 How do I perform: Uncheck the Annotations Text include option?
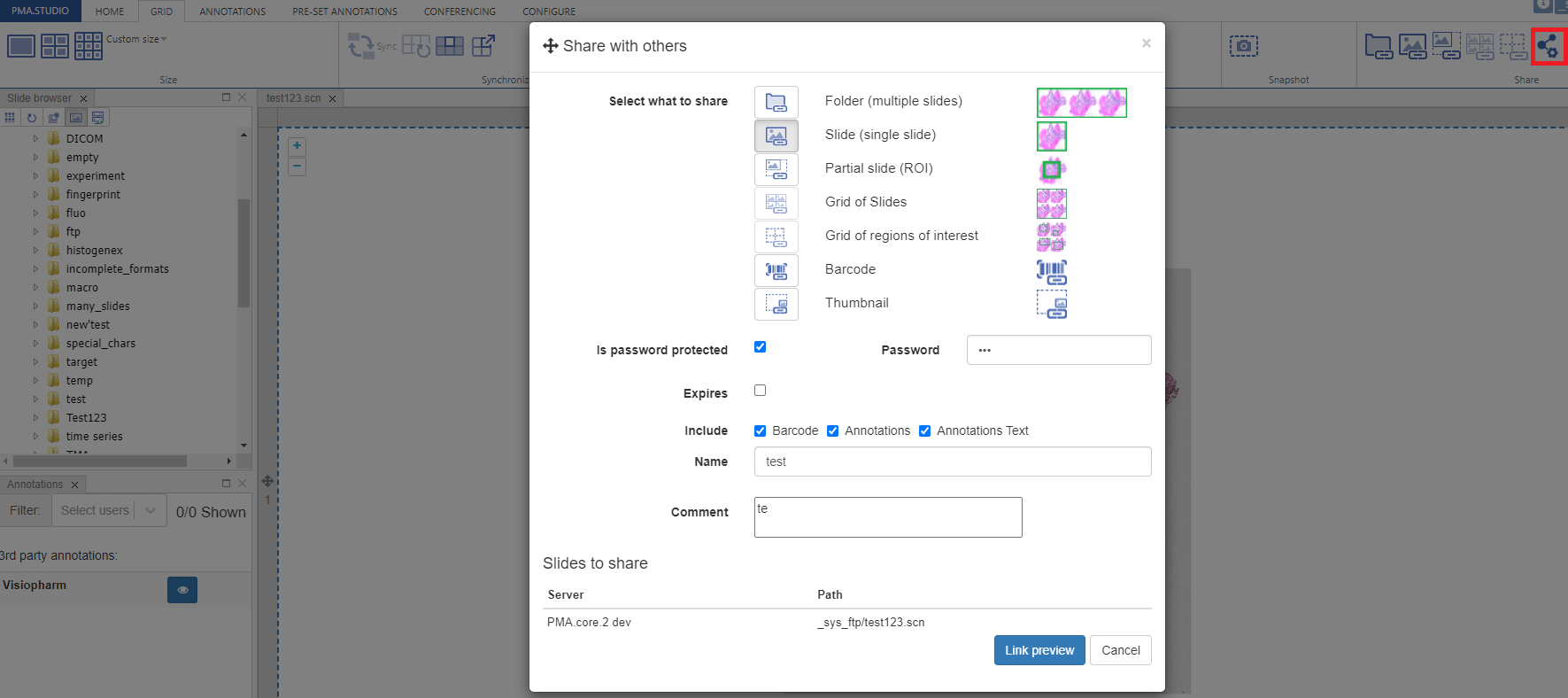(924, 431)
